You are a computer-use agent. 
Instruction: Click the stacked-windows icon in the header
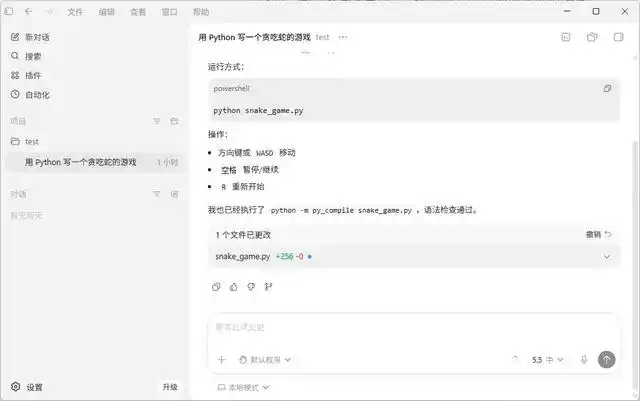[592, 37]
